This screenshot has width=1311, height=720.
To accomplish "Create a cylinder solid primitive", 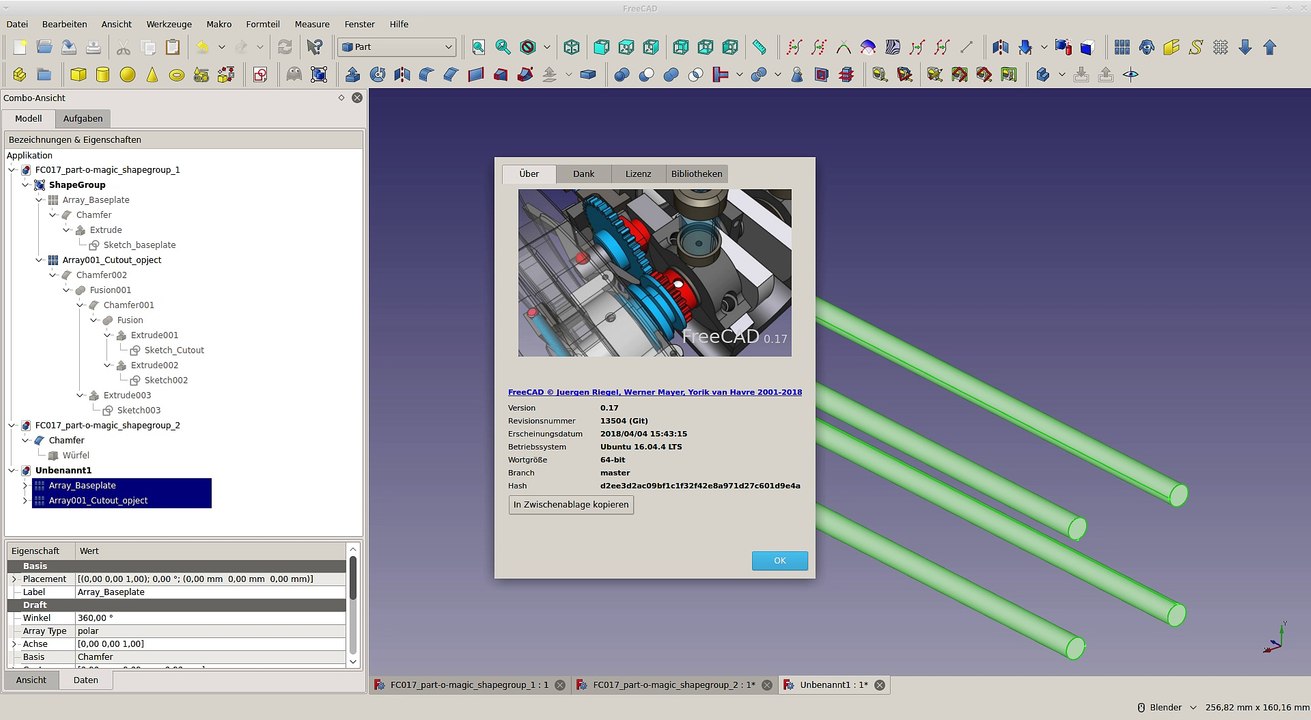I will 103,74.
